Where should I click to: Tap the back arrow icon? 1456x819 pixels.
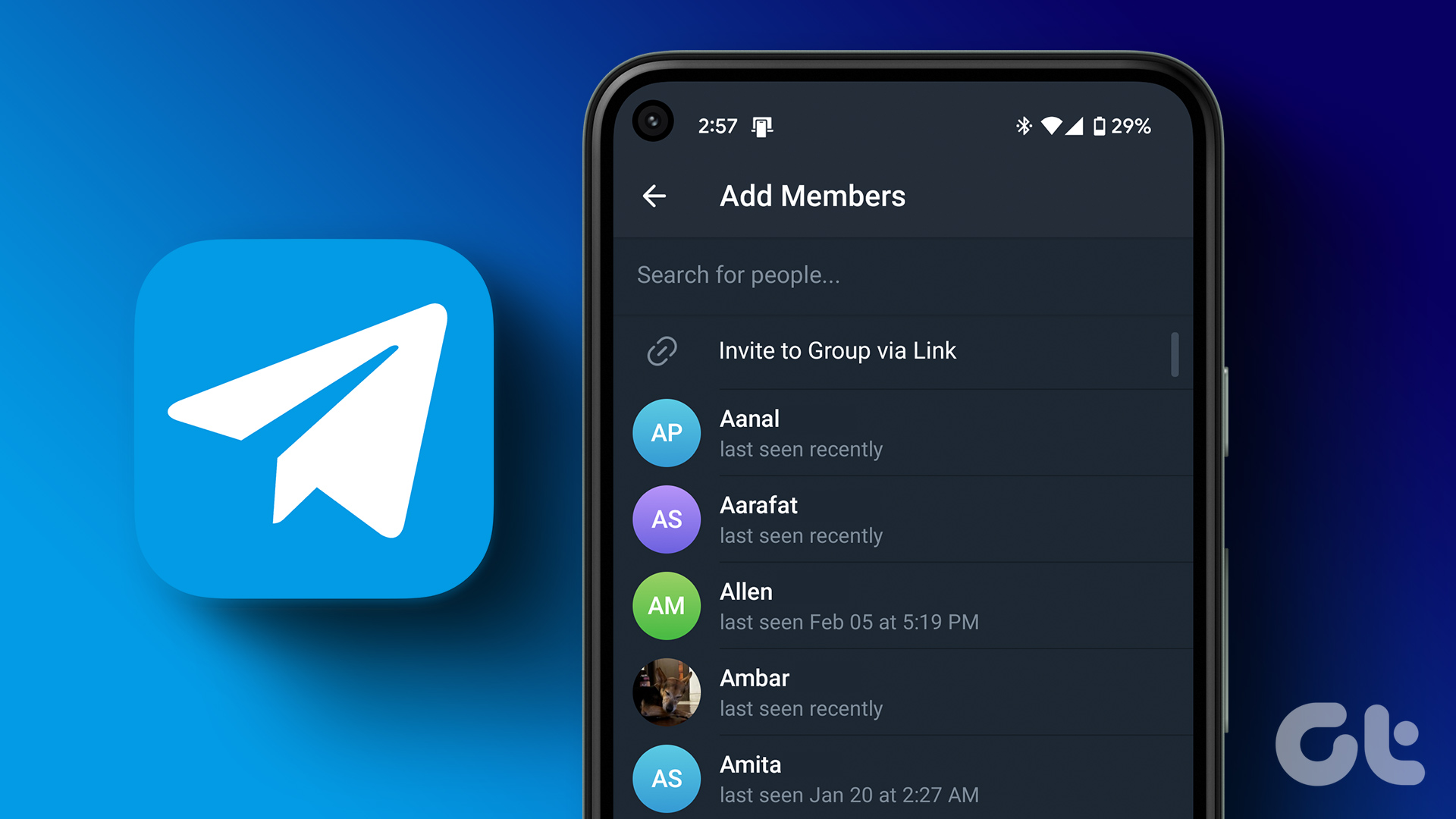click(655, 195)
